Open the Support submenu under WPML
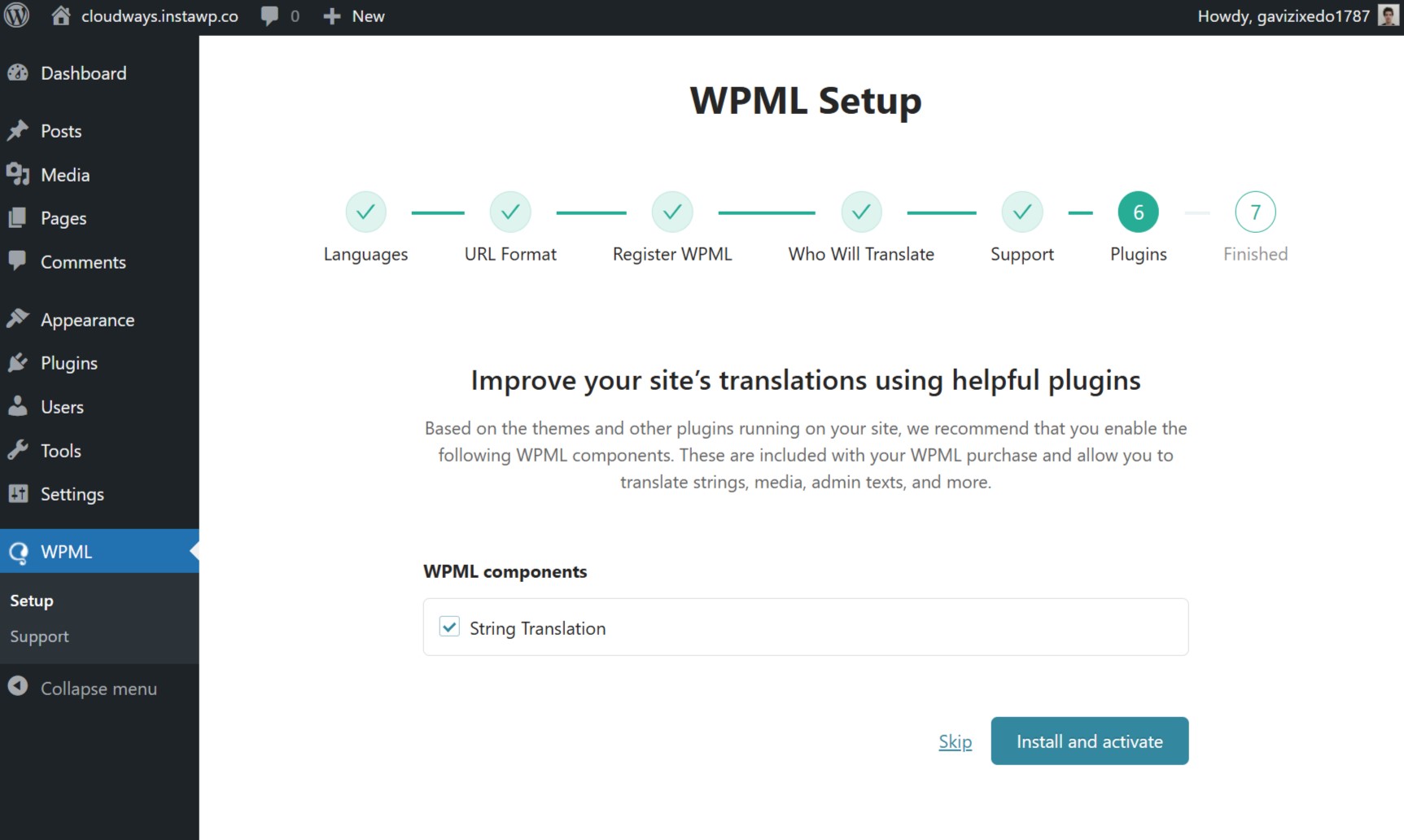 point(39,637)
